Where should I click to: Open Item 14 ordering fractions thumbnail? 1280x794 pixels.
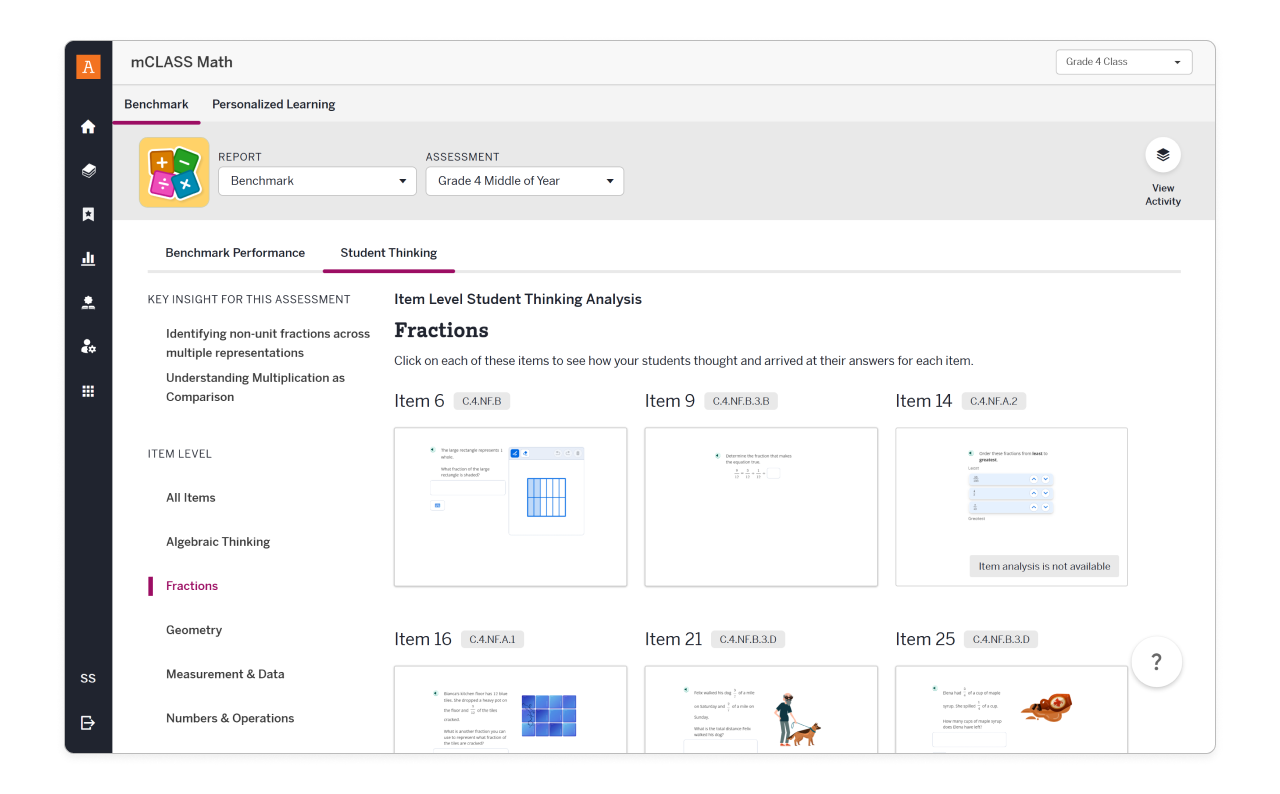pos(1012,507)
